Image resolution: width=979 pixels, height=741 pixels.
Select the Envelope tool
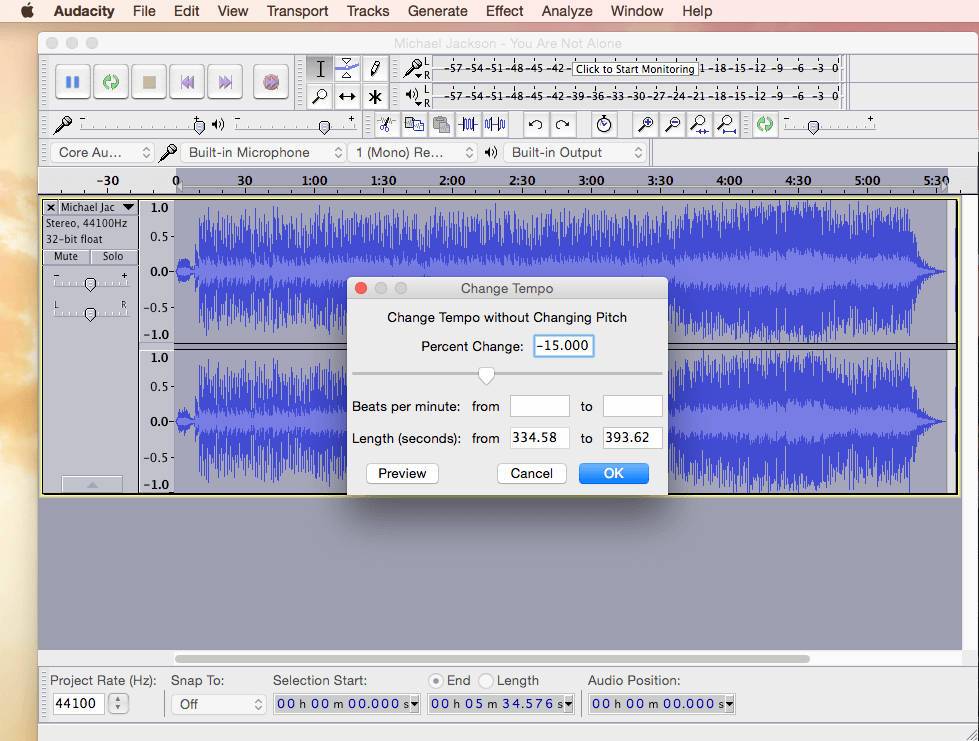[347, 68]
